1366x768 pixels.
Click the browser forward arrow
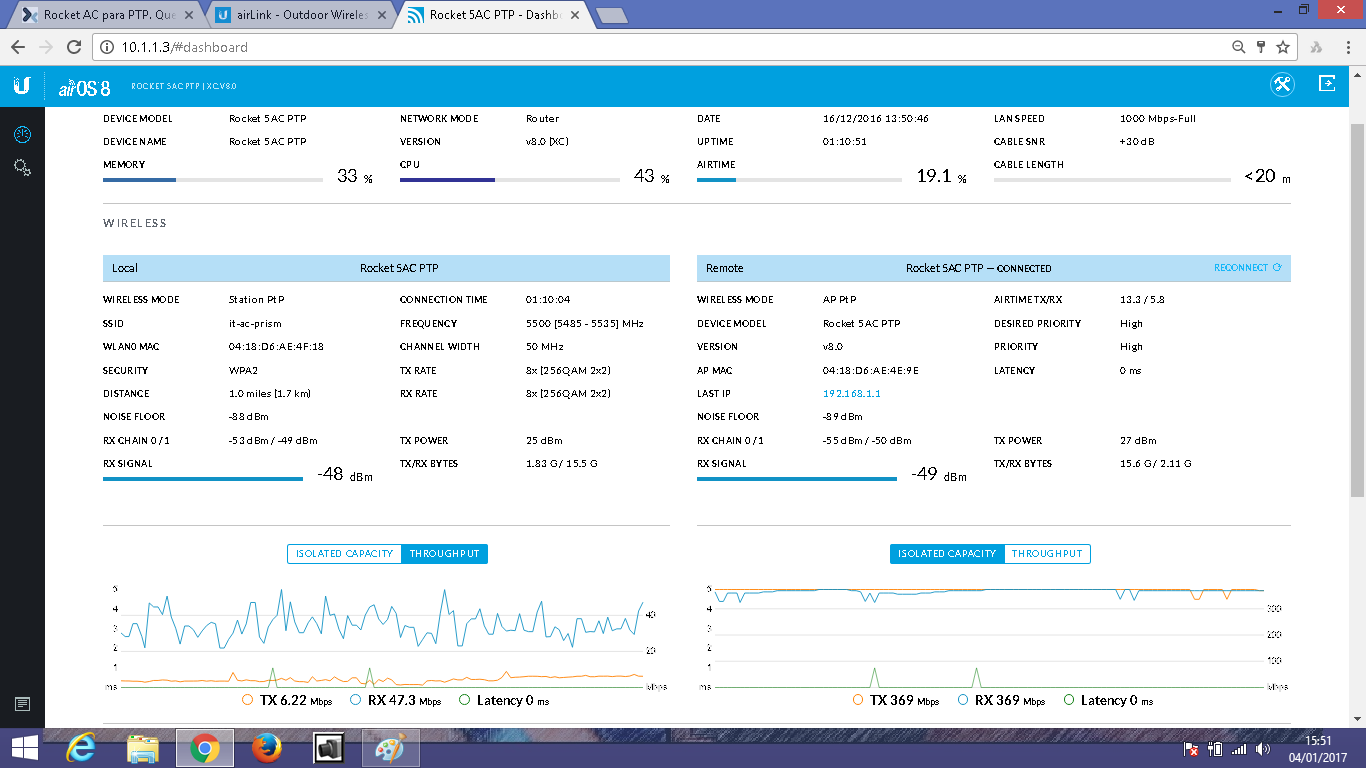[x=46, y=47]
